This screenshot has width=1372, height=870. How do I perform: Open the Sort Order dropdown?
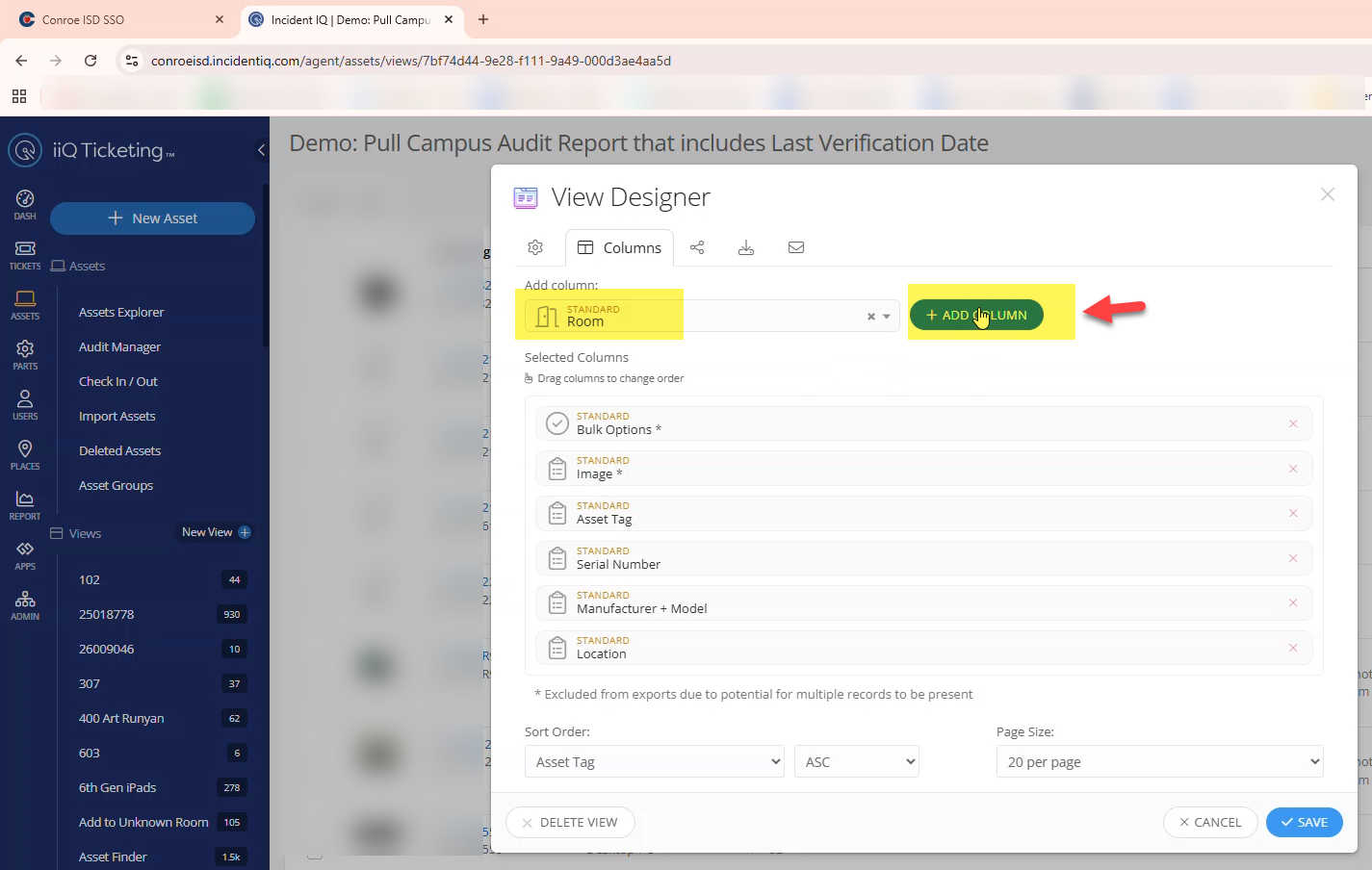click(x=654, y=761)
